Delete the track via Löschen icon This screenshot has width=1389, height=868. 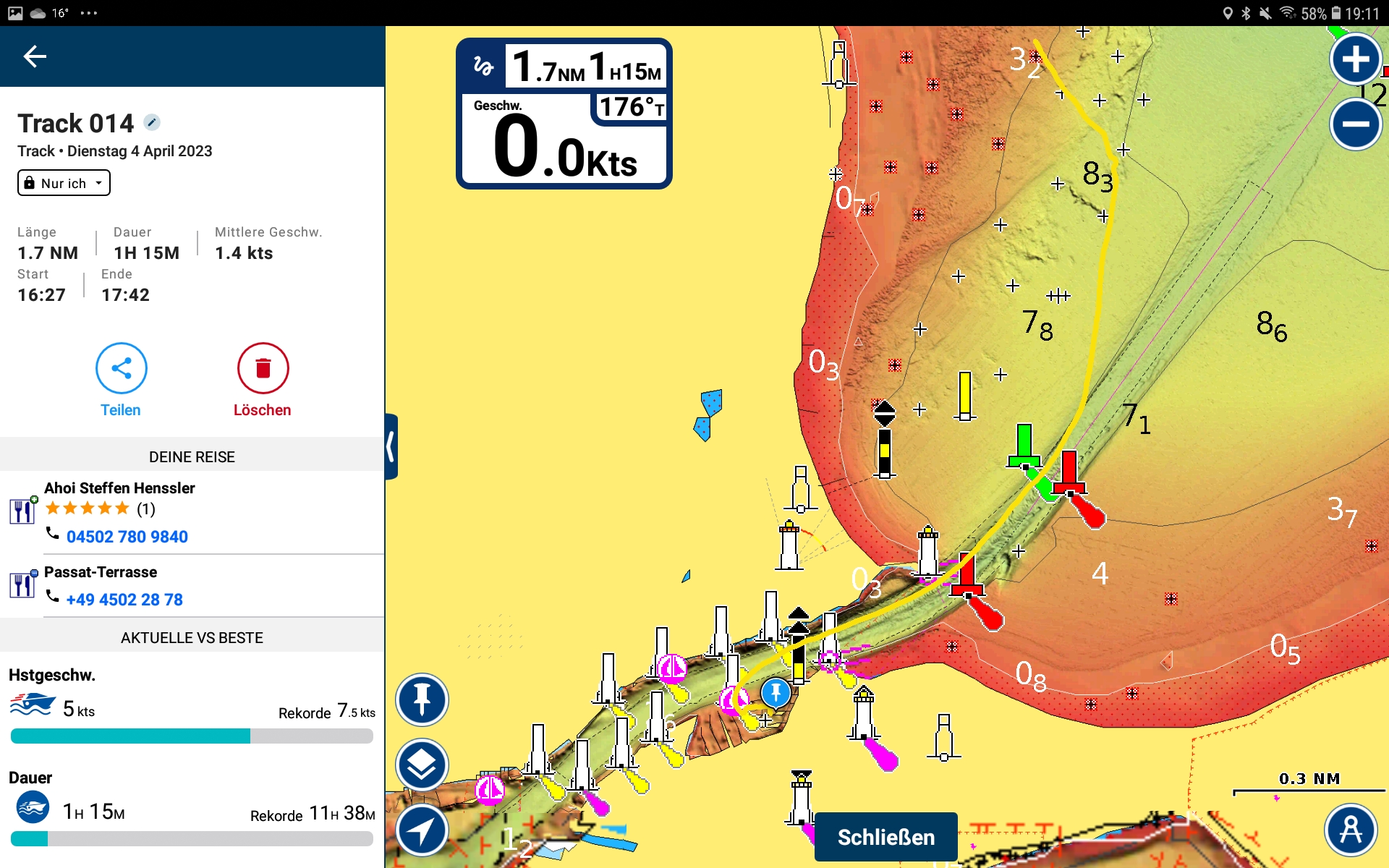pyautogui.click(x=263, y=368)
